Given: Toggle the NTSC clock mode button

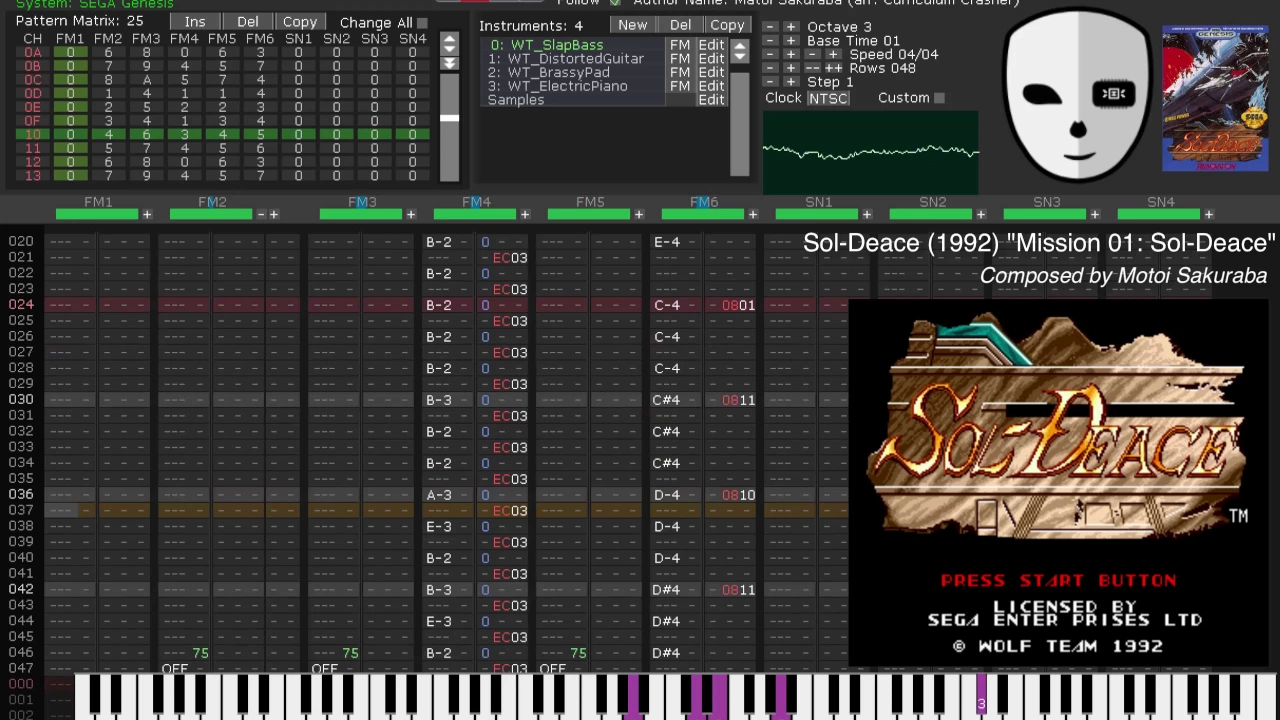Looking at the screenshot, I should point(828,98).
